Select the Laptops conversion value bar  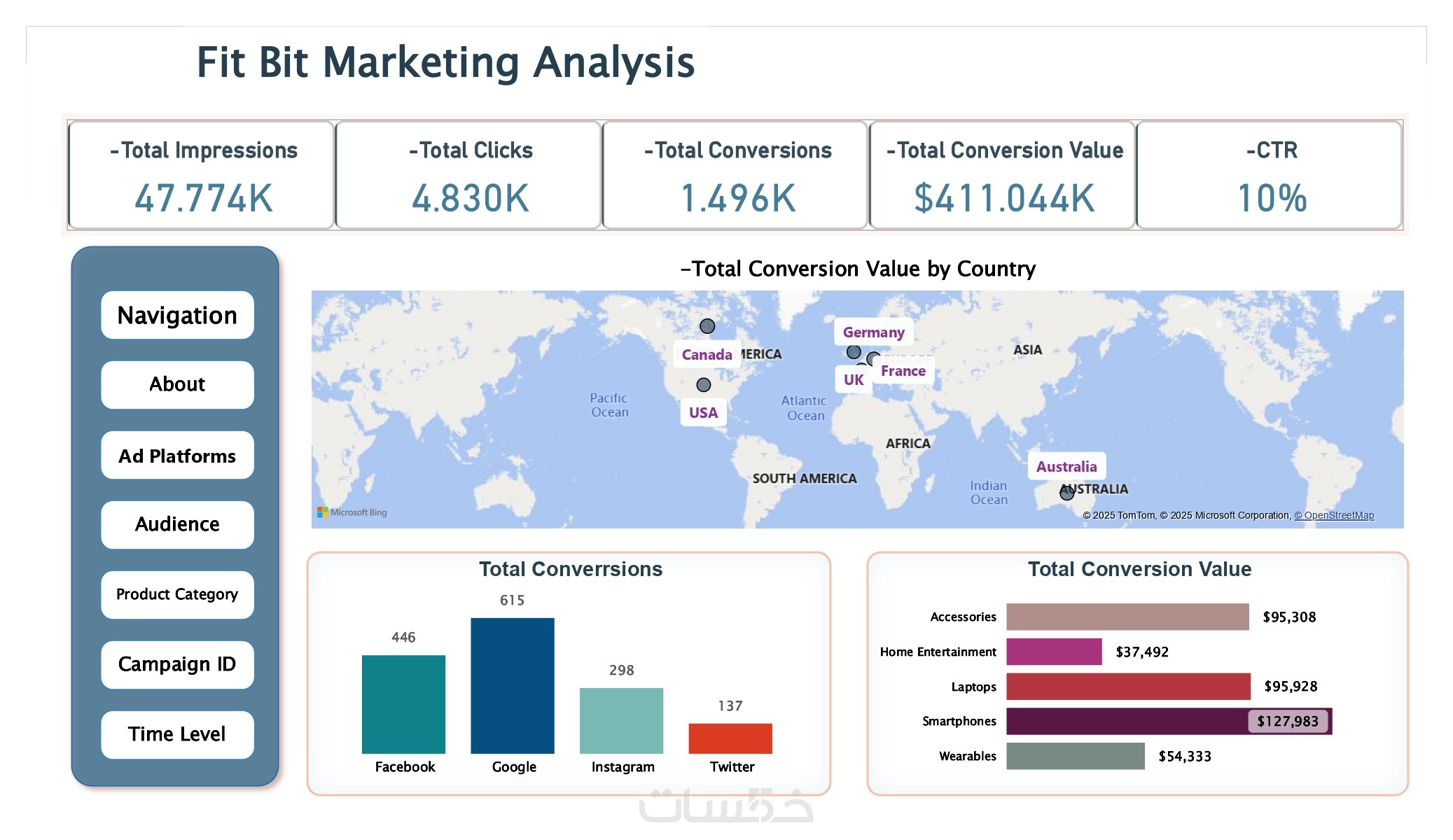click(1127, 687)
